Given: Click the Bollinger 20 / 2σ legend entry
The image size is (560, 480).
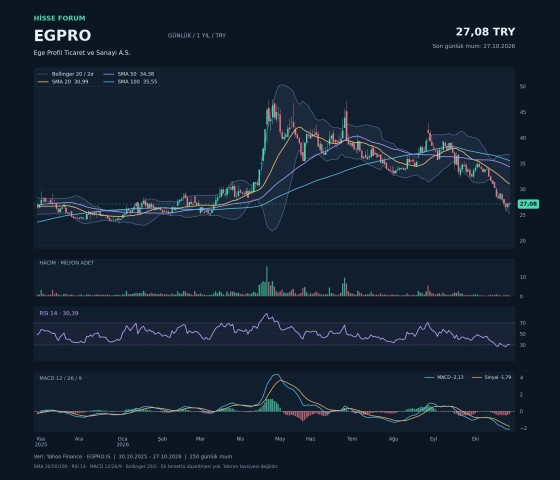Looking at the screenshot, I should 66,74.
